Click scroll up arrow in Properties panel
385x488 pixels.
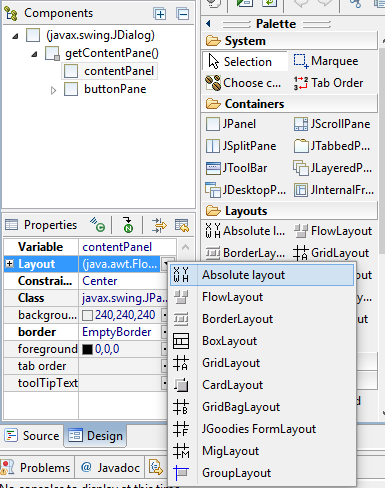(186, 247)
